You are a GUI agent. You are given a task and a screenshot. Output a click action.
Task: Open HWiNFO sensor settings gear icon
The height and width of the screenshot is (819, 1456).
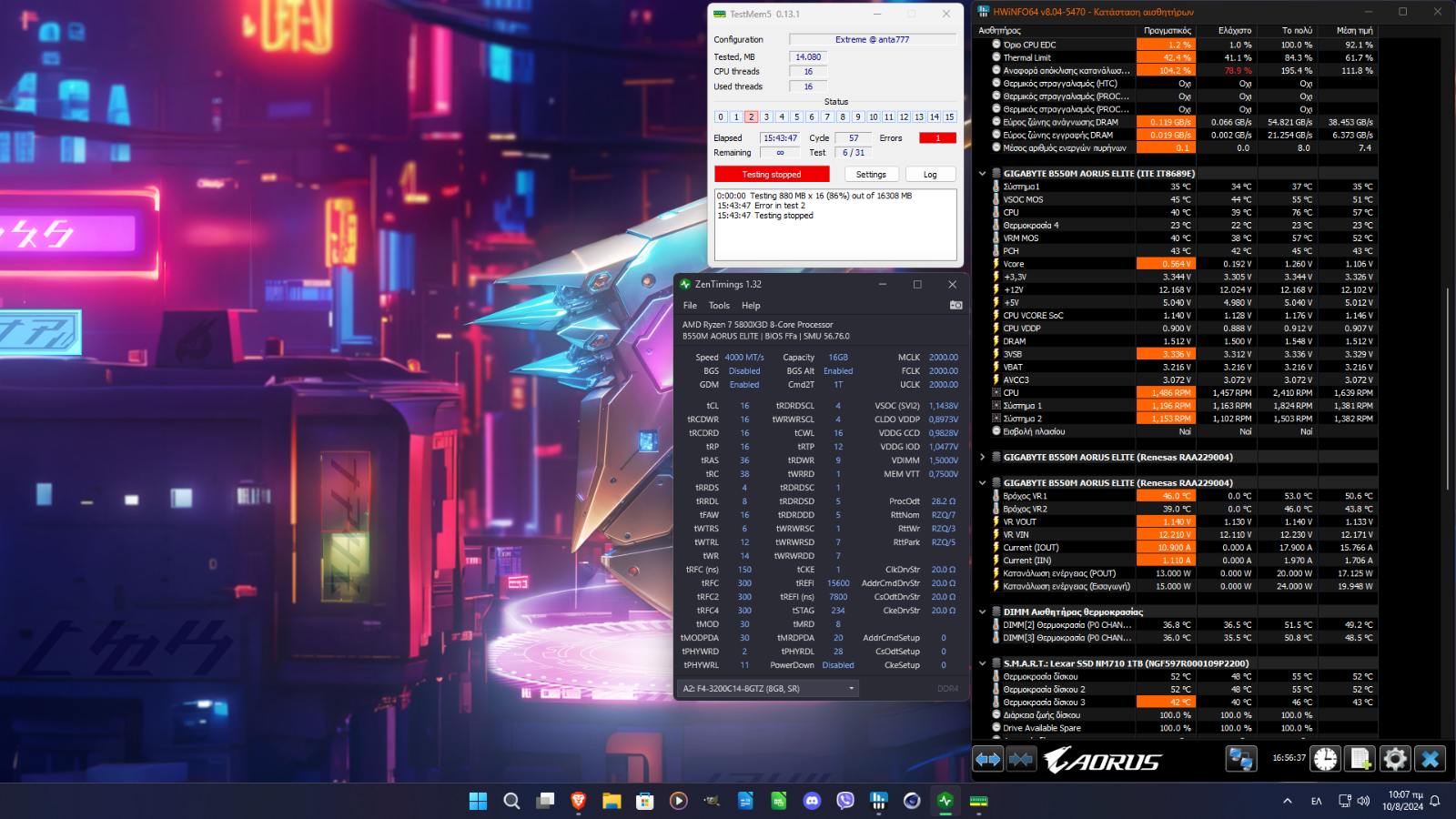point(1395,758)
